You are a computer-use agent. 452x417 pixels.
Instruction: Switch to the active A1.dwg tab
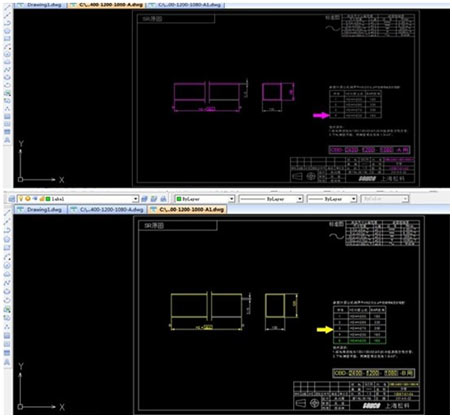click(x=188, y=209)
